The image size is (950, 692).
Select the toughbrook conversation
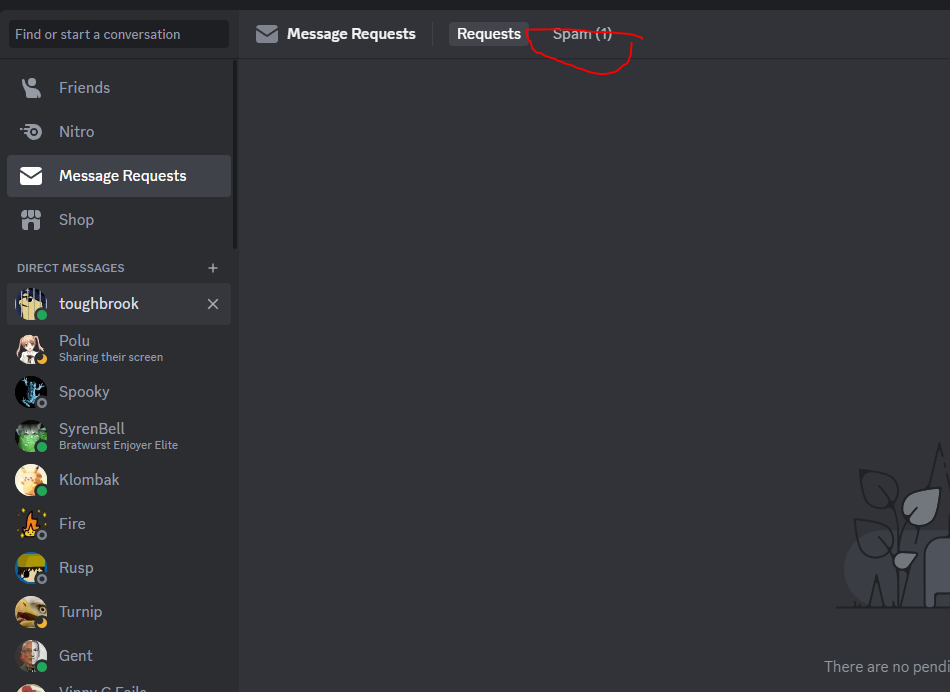119,304
